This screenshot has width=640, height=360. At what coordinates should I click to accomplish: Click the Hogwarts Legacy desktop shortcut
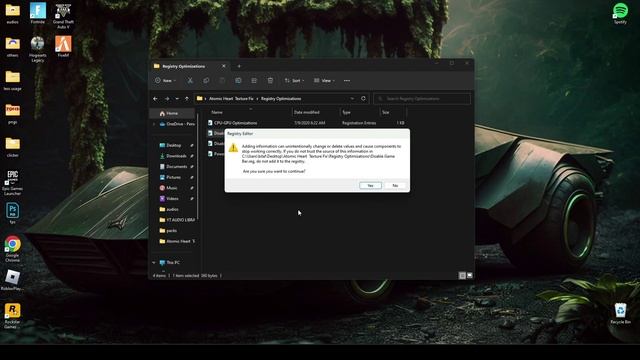[x=38, y=49]
